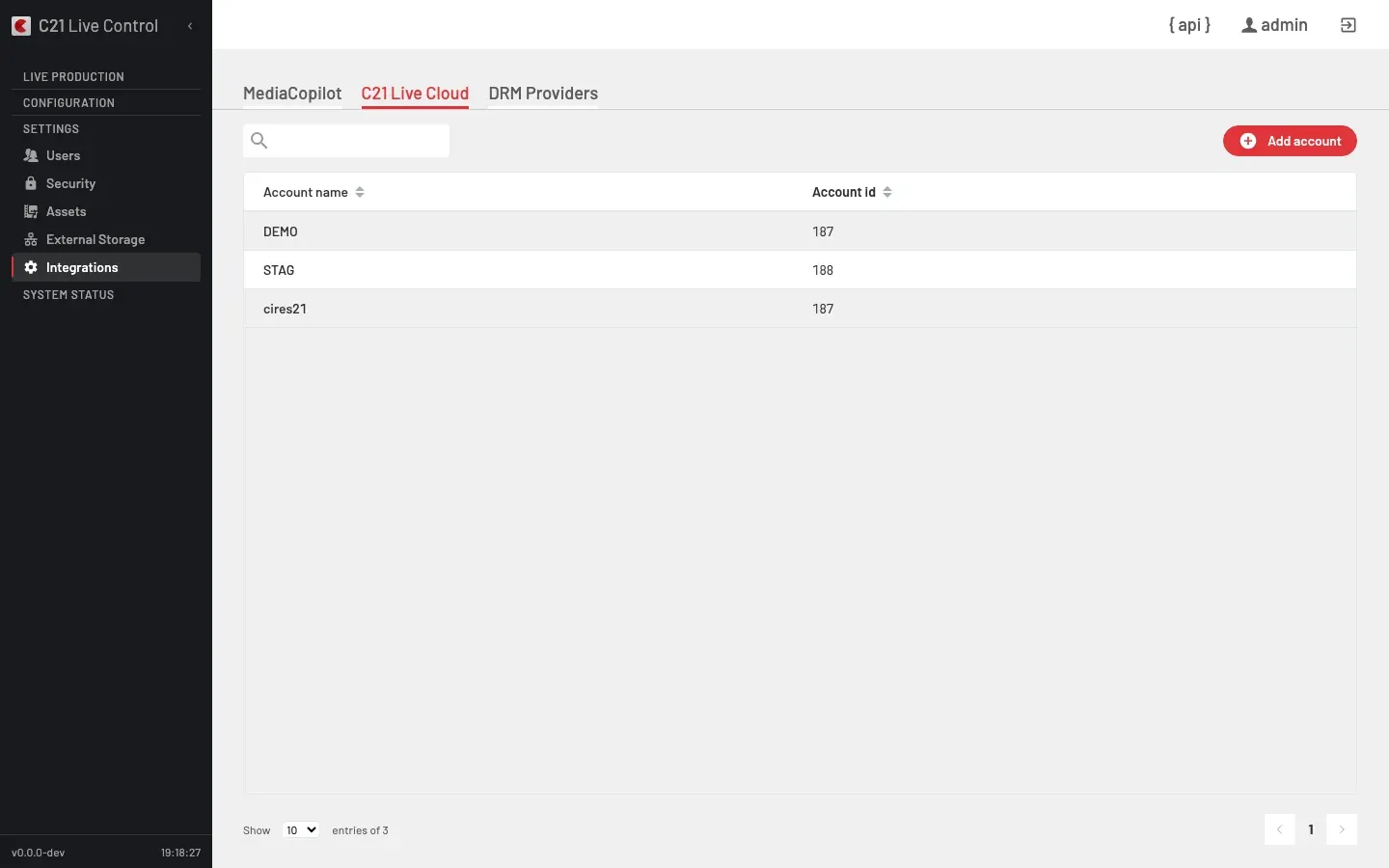
Task: Select the C21 Live Cloud tab
Action: (x=415, y=94)
